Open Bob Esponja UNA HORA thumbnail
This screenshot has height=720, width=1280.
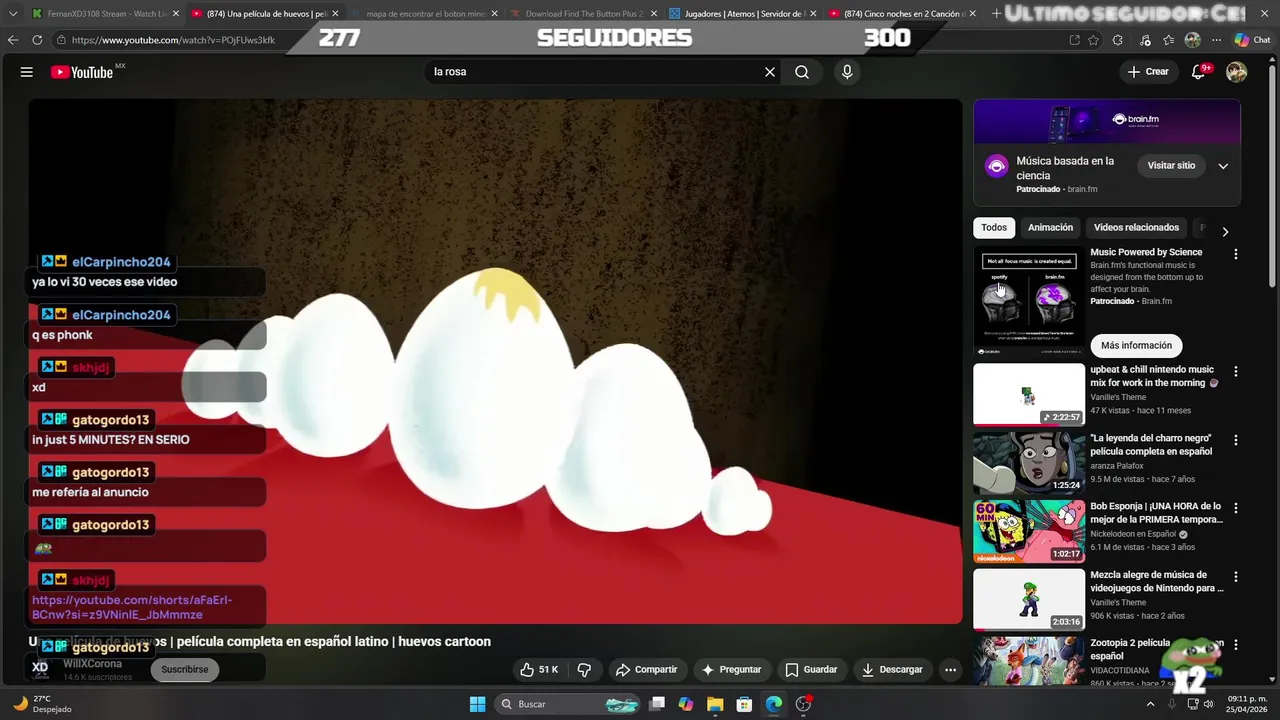click(1029, 531)
